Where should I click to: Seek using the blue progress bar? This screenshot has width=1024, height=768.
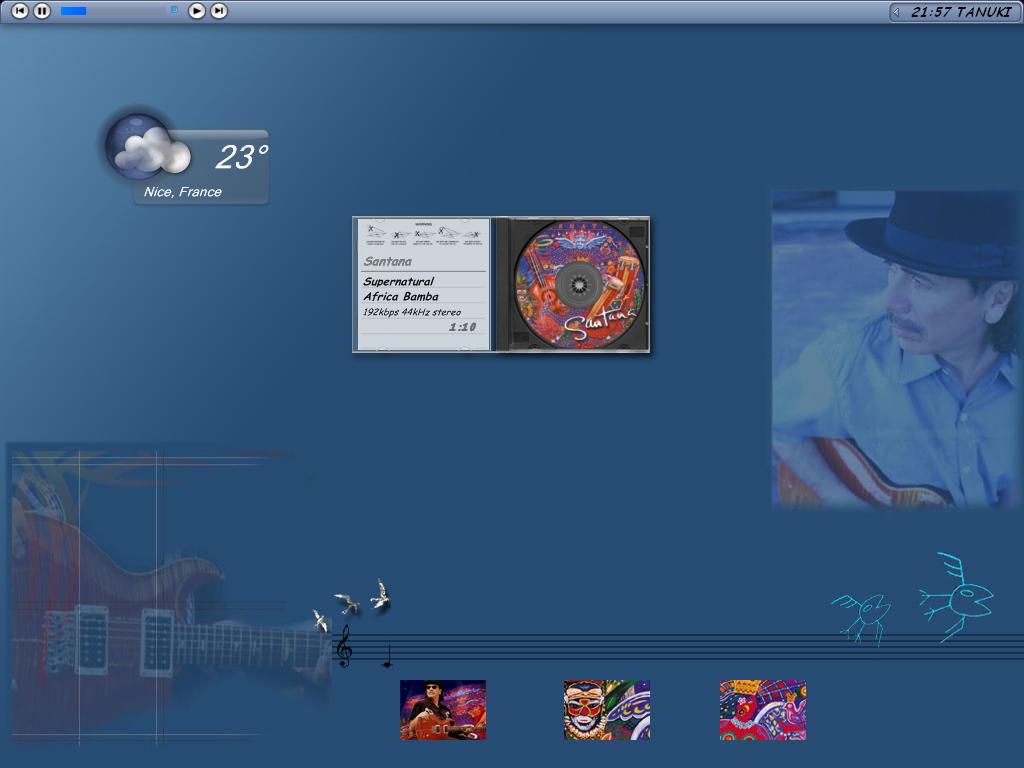tap(112, 10)
